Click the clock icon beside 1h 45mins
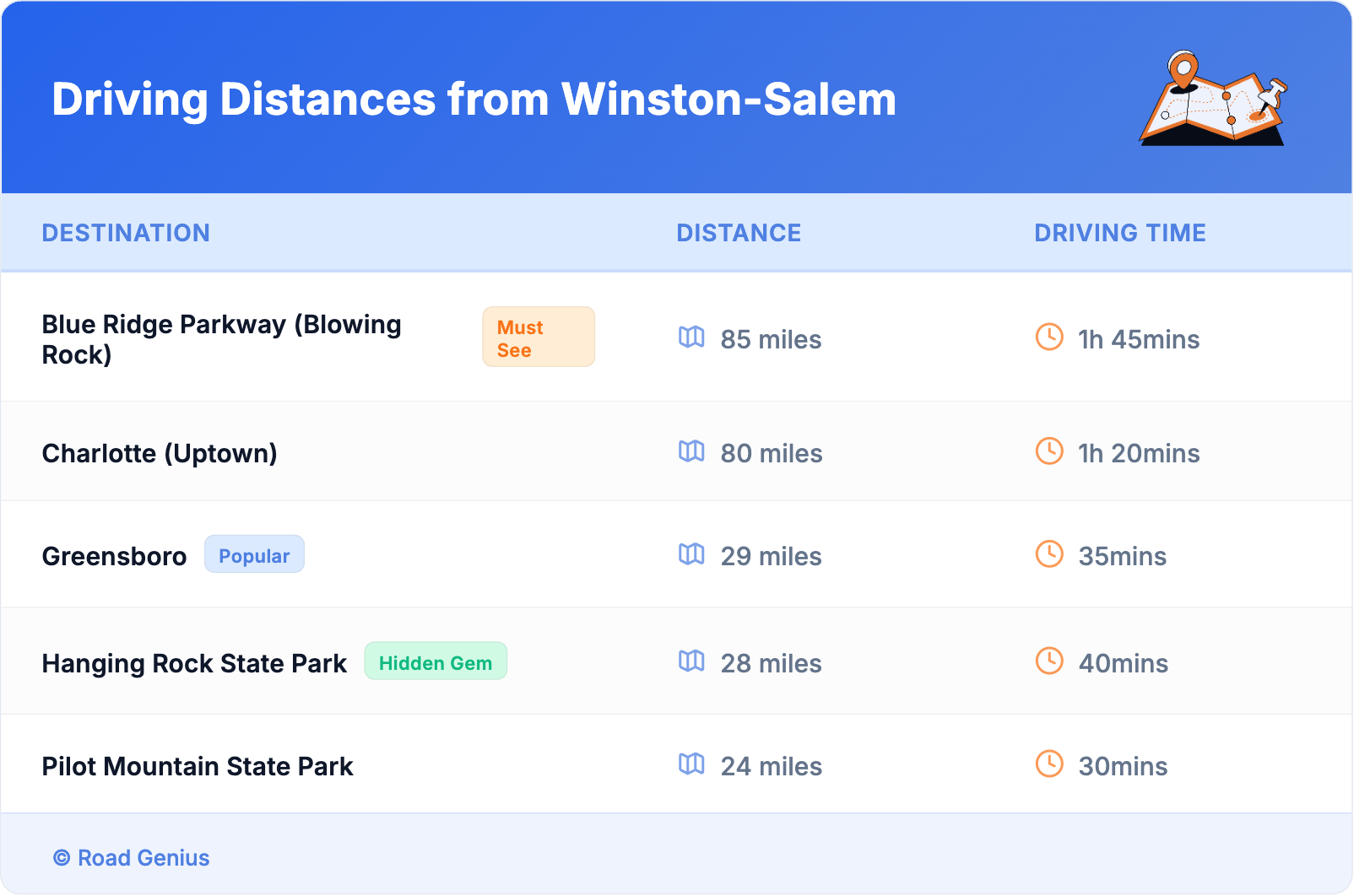1354x896 pixels. point(1049,337)
